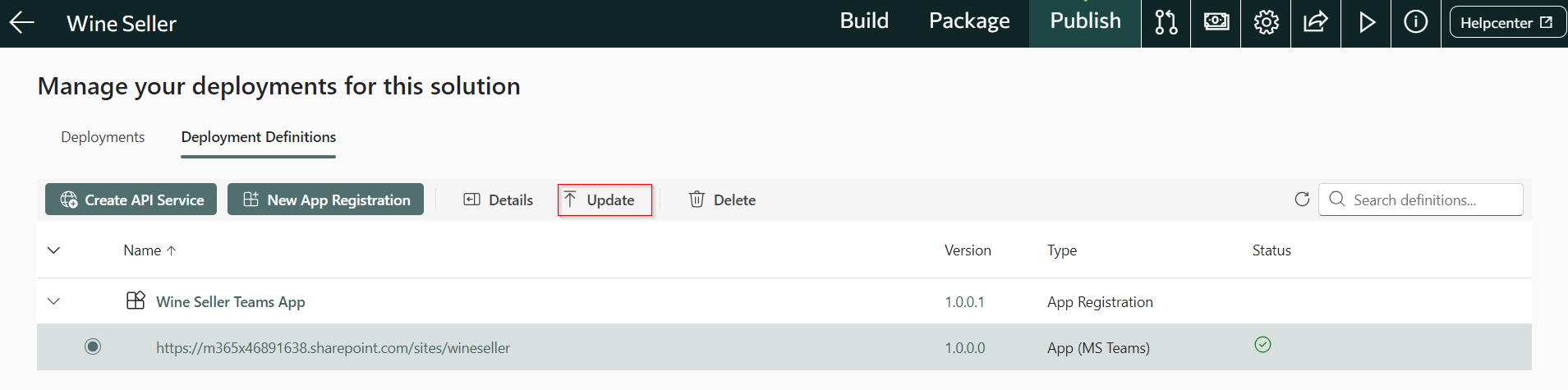
Task: Open the source control branch icon
Action: 1166,23
